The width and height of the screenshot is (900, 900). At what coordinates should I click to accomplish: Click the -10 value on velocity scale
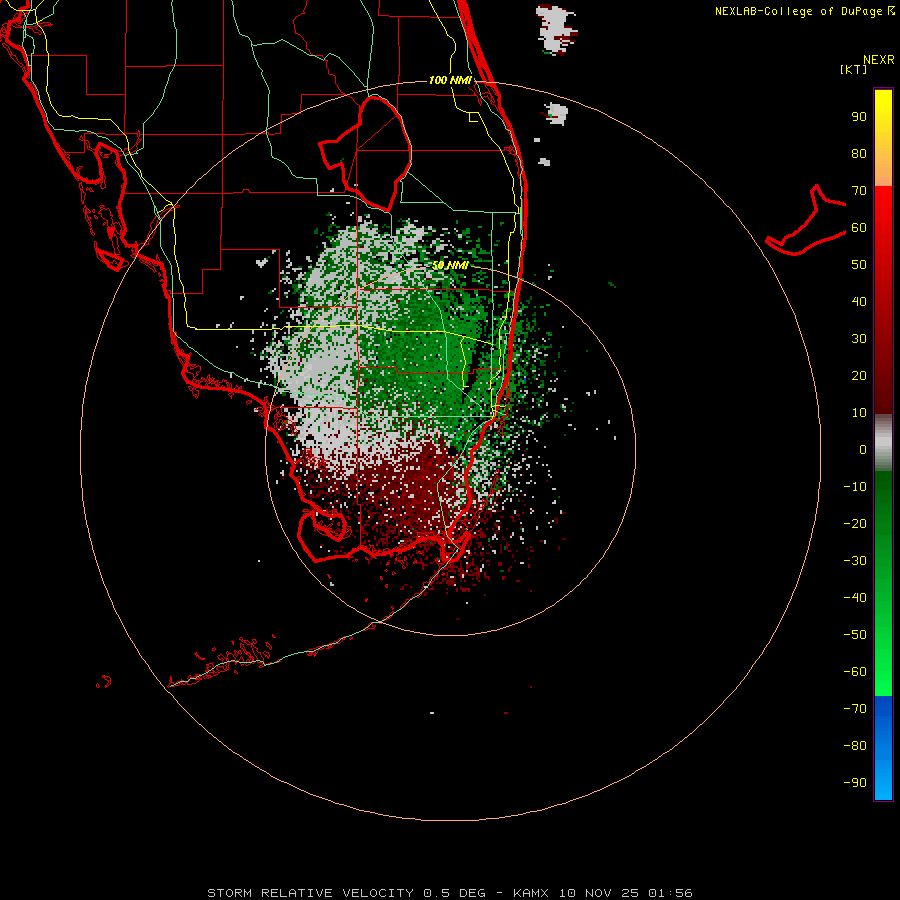pyautogui.click(x=855, y=487)
